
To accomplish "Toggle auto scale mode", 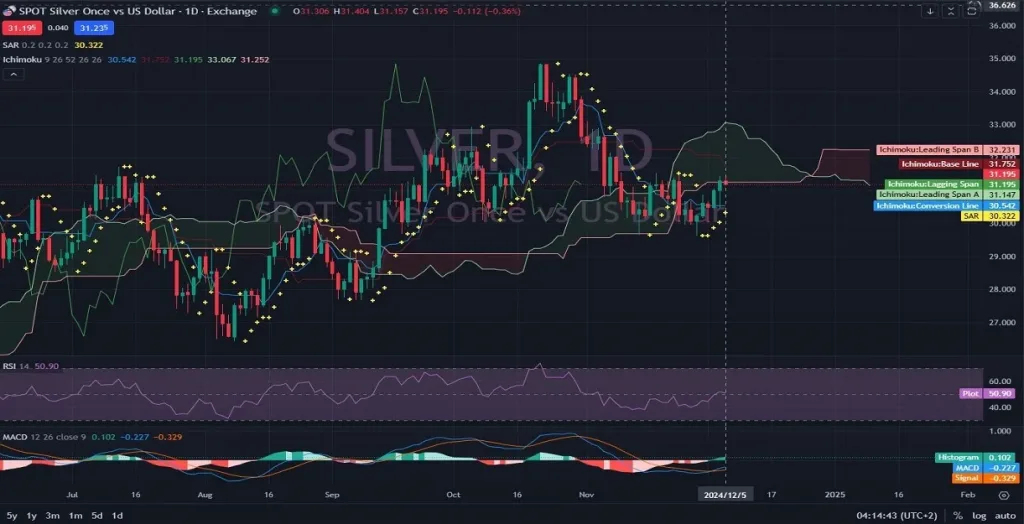I will (1006, 516).
